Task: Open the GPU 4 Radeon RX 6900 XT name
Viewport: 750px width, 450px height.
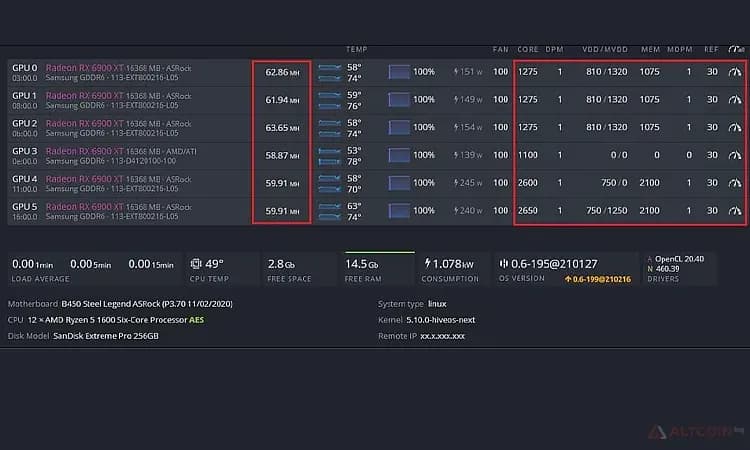Action: click(85, 179)
